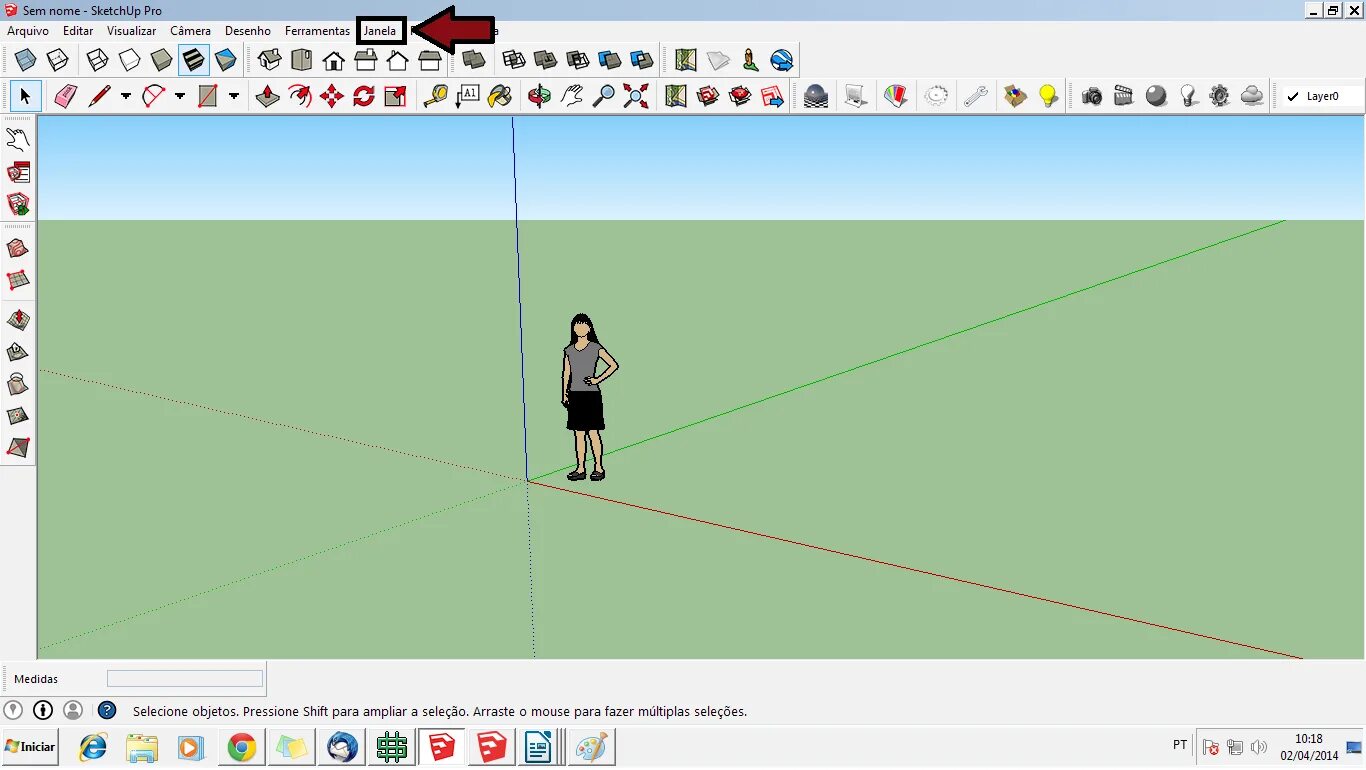Open the Visualizar menu

point(132,31)
